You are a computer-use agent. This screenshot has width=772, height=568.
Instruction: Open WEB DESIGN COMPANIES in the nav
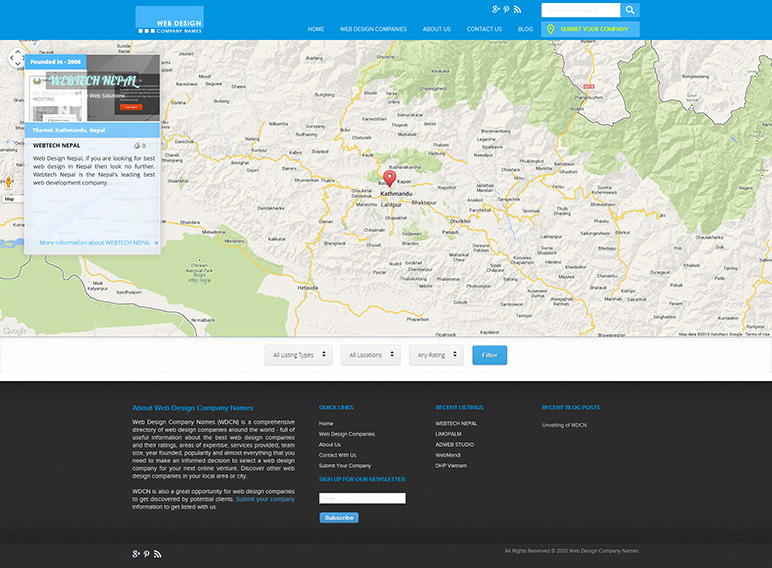tap(373, 29)
